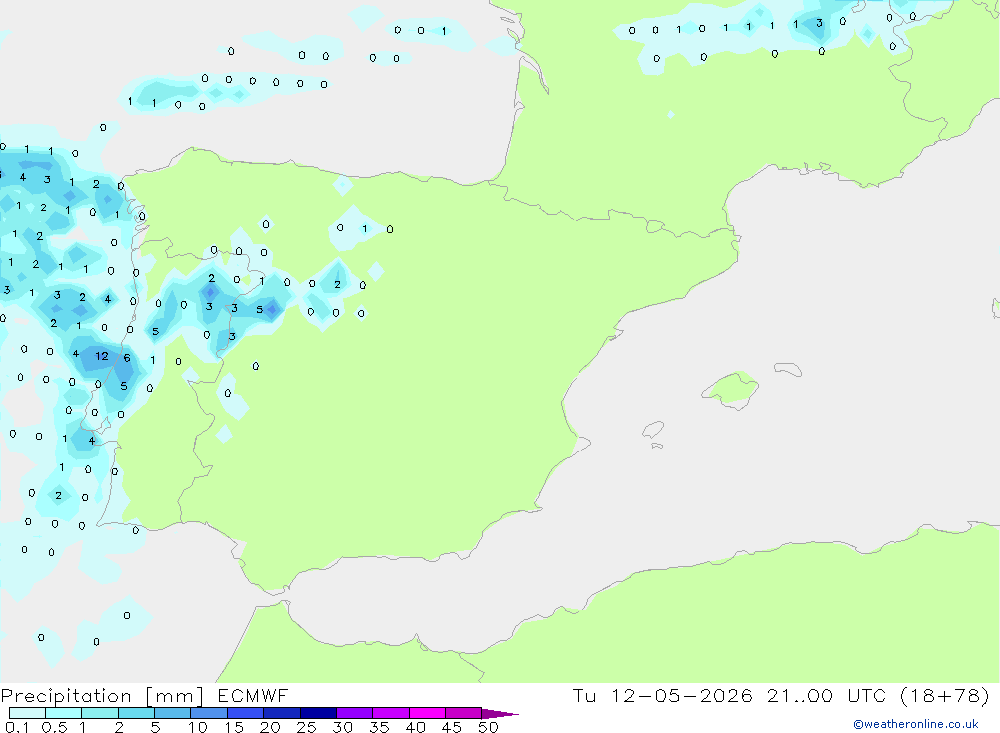Click the '6' value beside the 12
Screen dimensions: 1000x733
pyautogui.click(x=127, y=358)
